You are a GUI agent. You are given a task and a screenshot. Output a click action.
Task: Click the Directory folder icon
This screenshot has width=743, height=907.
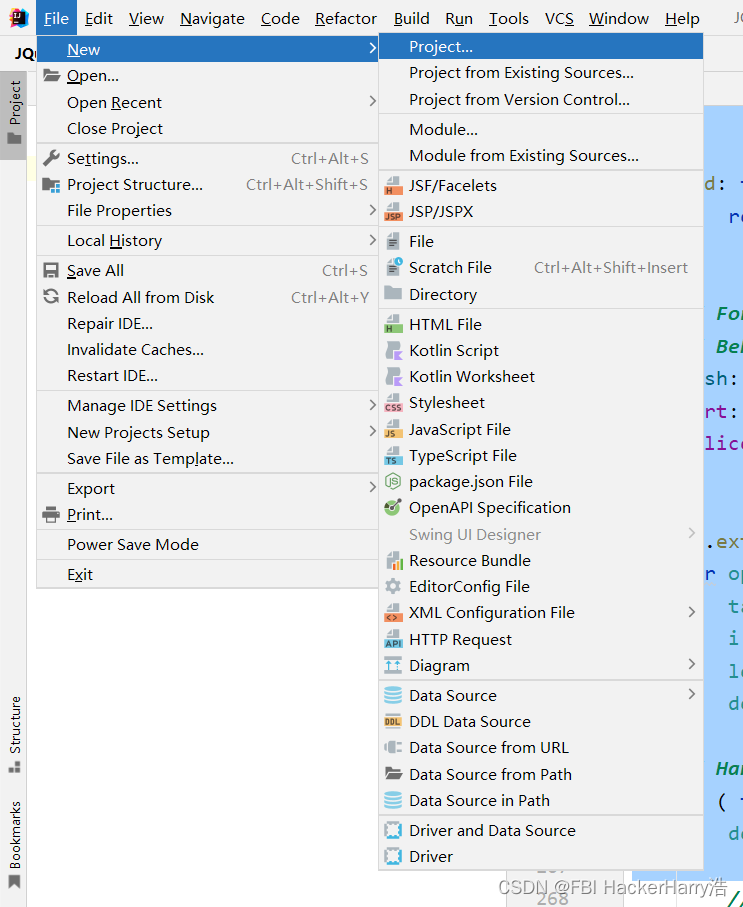(393, 293)
